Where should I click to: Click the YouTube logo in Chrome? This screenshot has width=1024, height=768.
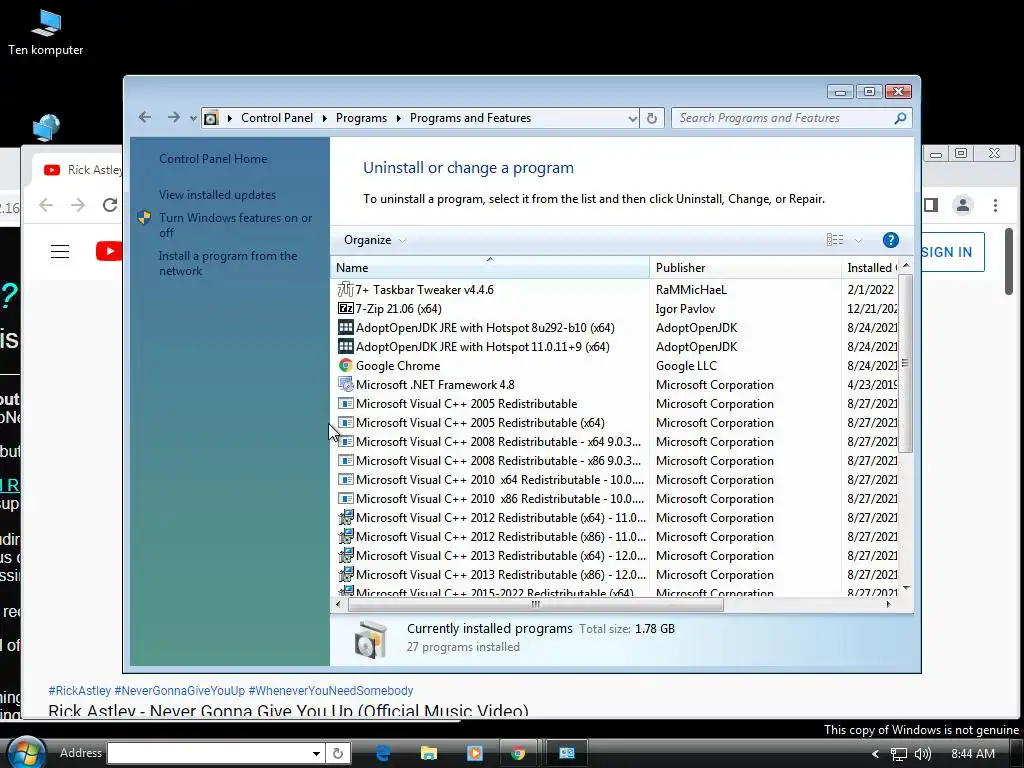tap(108, 251)
